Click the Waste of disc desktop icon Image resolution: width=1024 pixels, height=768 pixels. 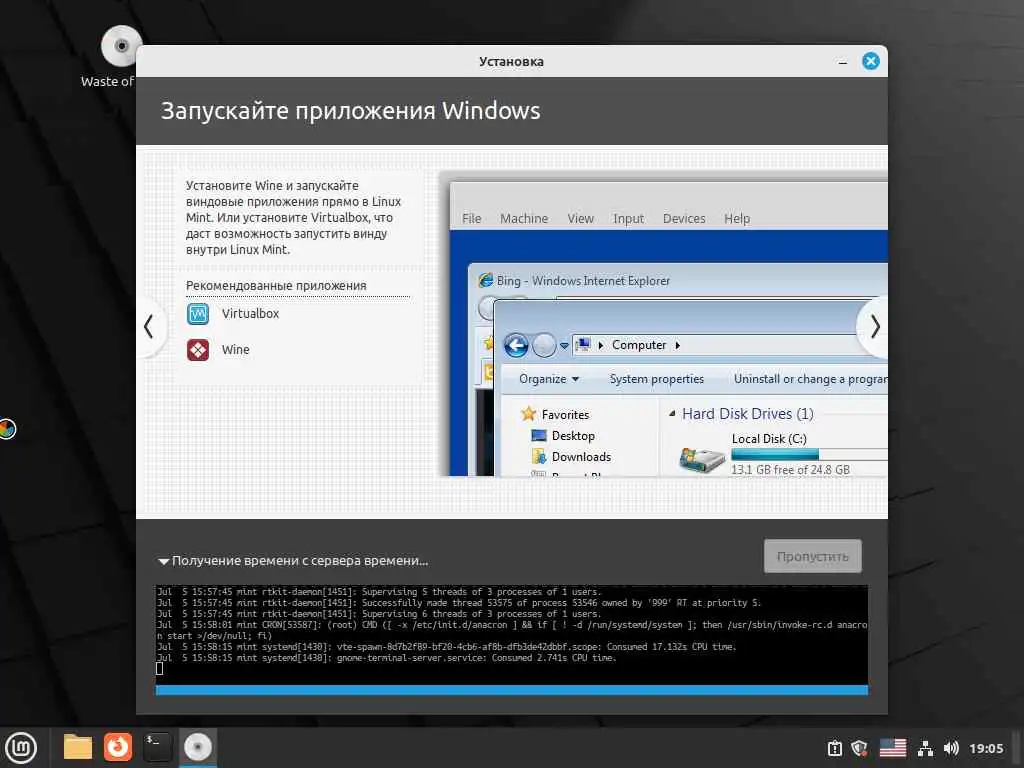click(x=120, y=47)
